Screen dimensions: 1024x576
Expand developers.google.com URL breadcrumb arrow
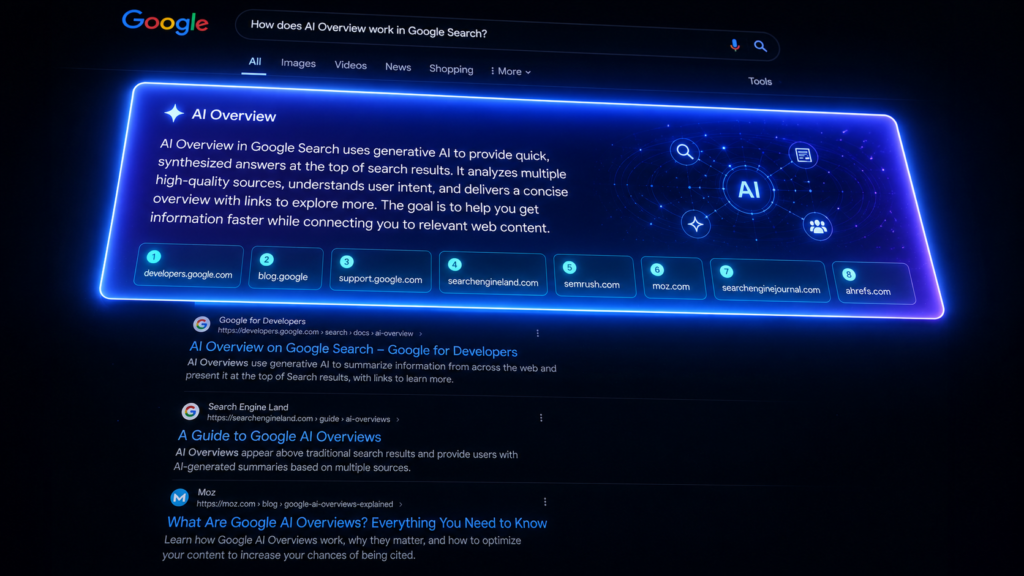click(x=421, y=334)
